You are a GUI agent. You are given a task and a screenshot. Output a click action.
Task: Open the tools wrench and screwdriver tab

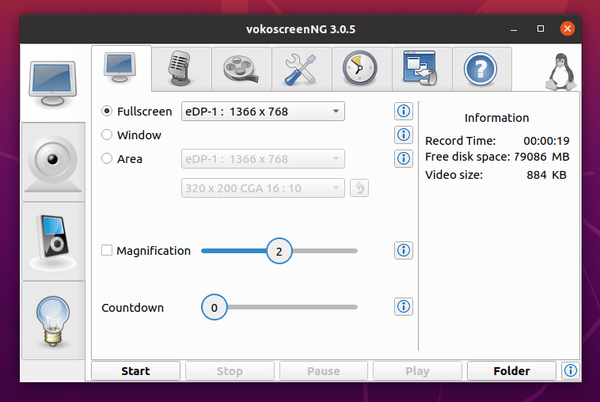click(x=302, y=69)
